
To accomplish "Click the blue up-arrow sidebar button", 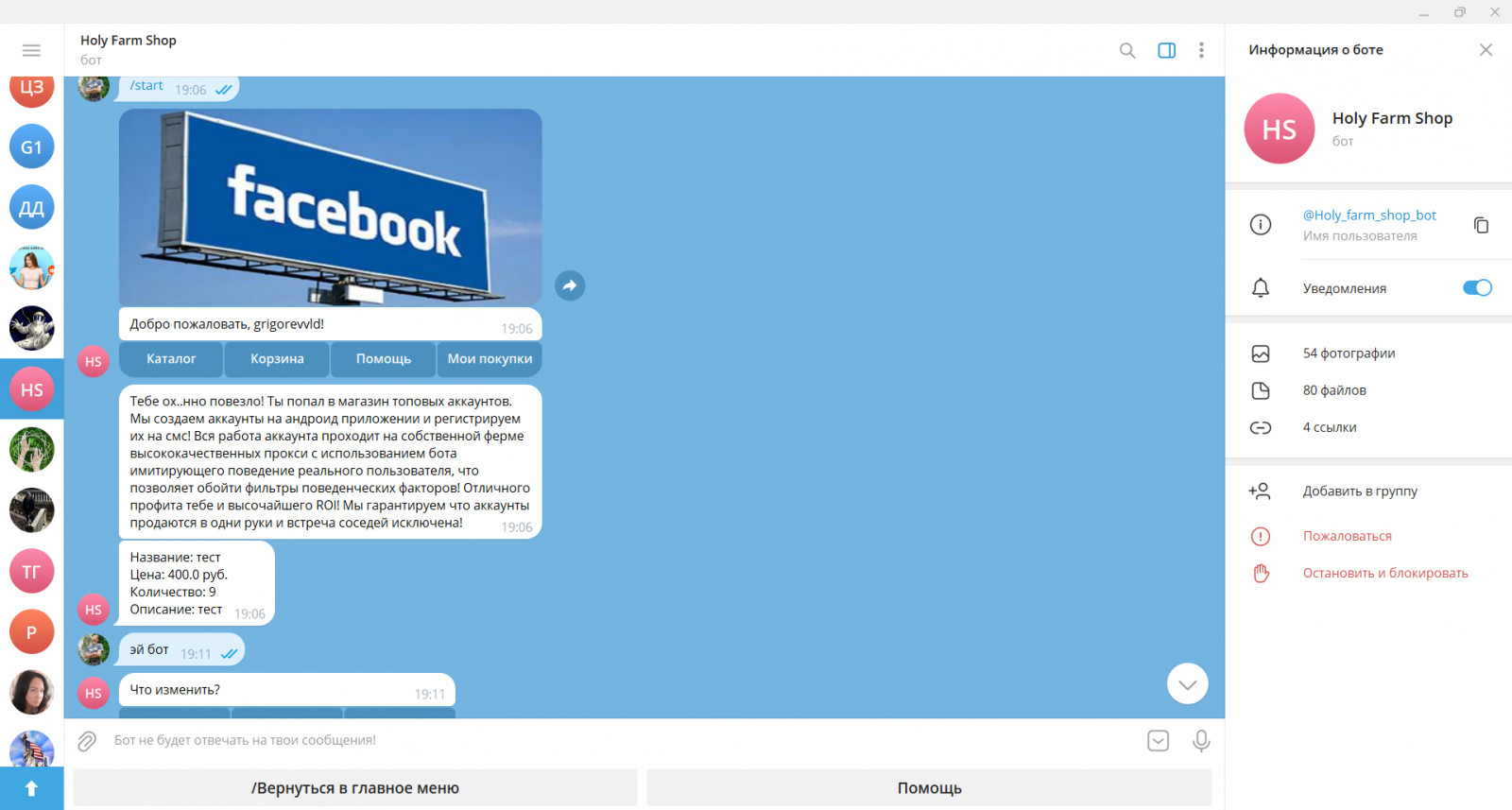I will 32,788.
